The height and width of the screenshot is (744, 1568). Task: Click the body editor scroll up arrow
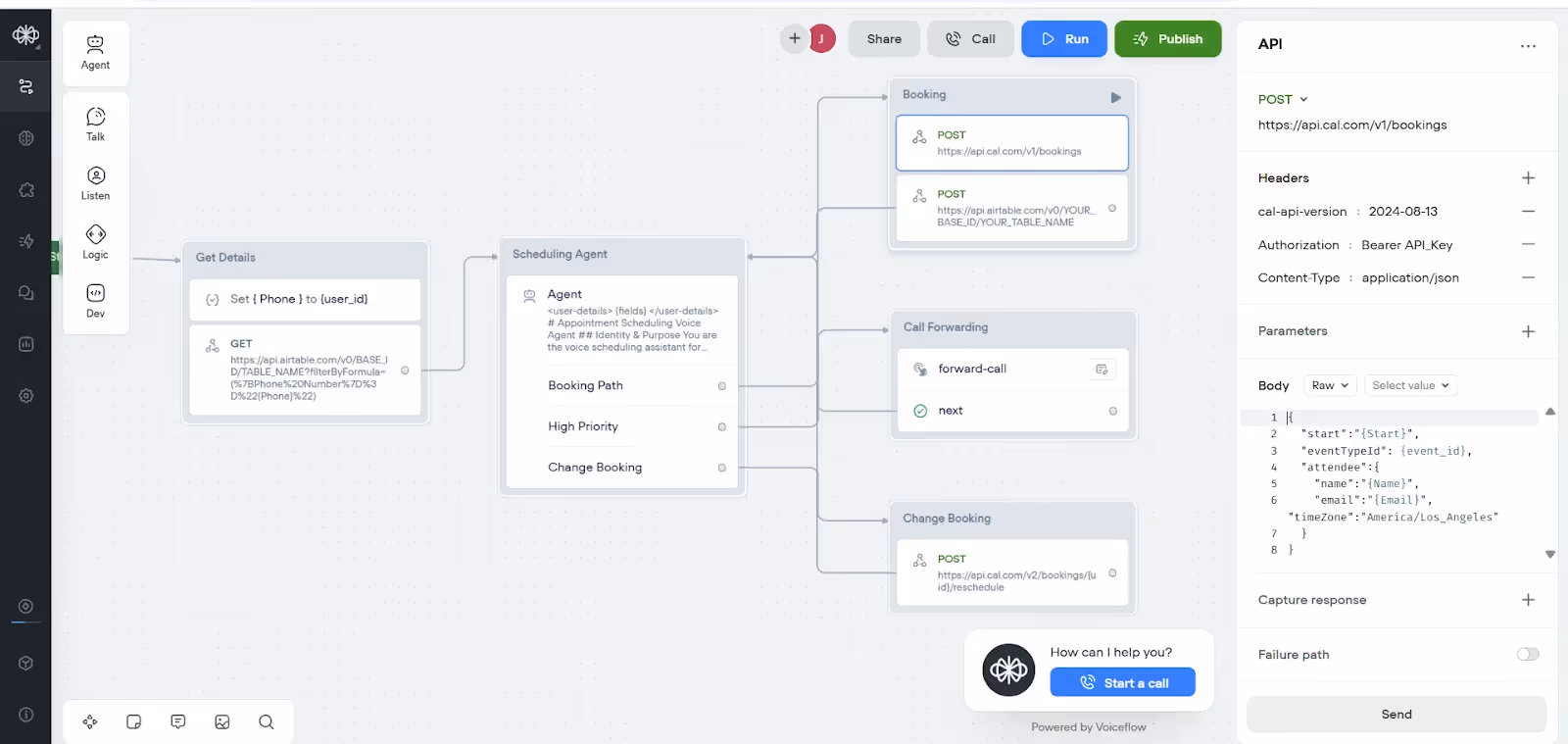[1550, 412]
